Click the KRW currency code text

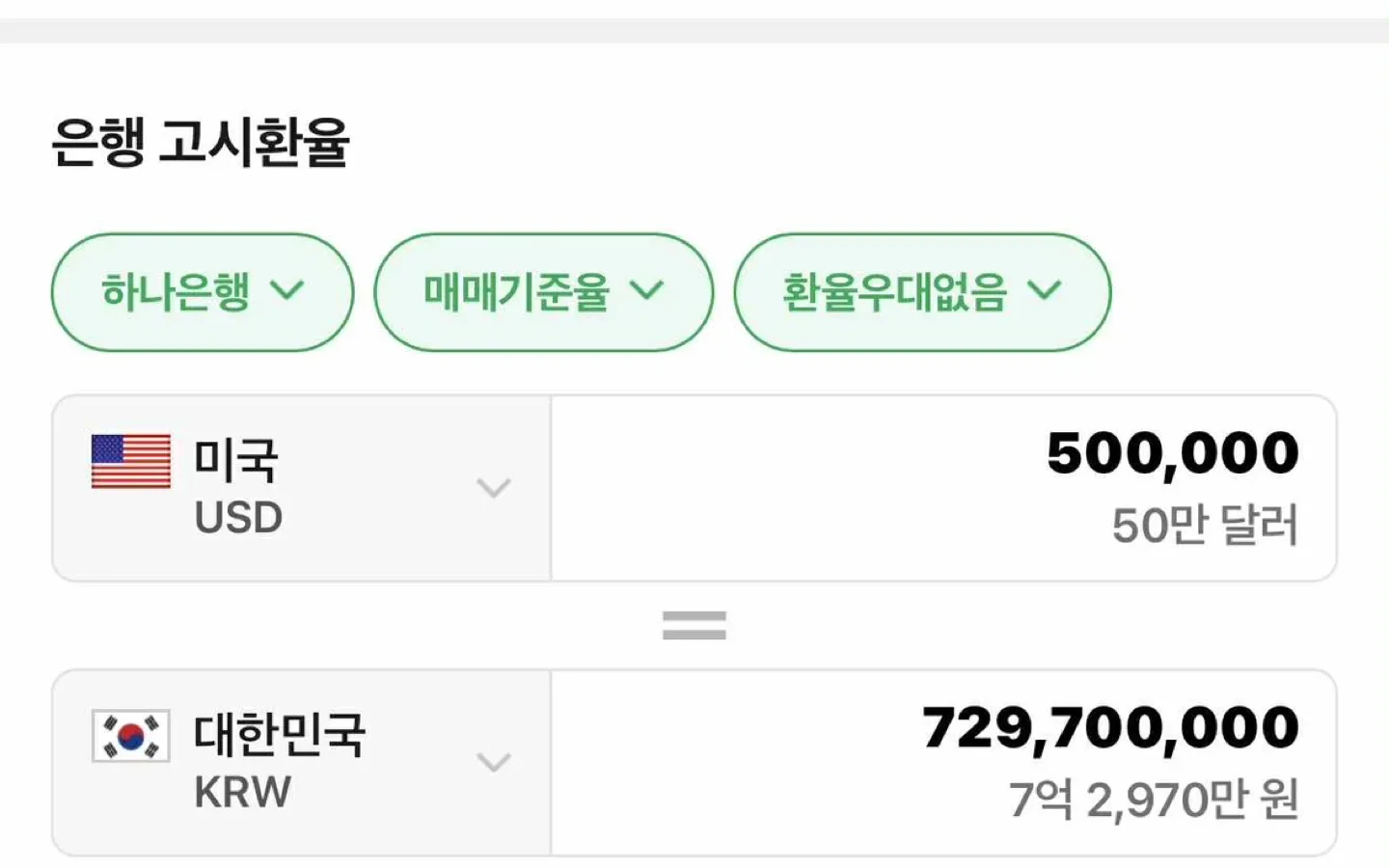[242, 793]
